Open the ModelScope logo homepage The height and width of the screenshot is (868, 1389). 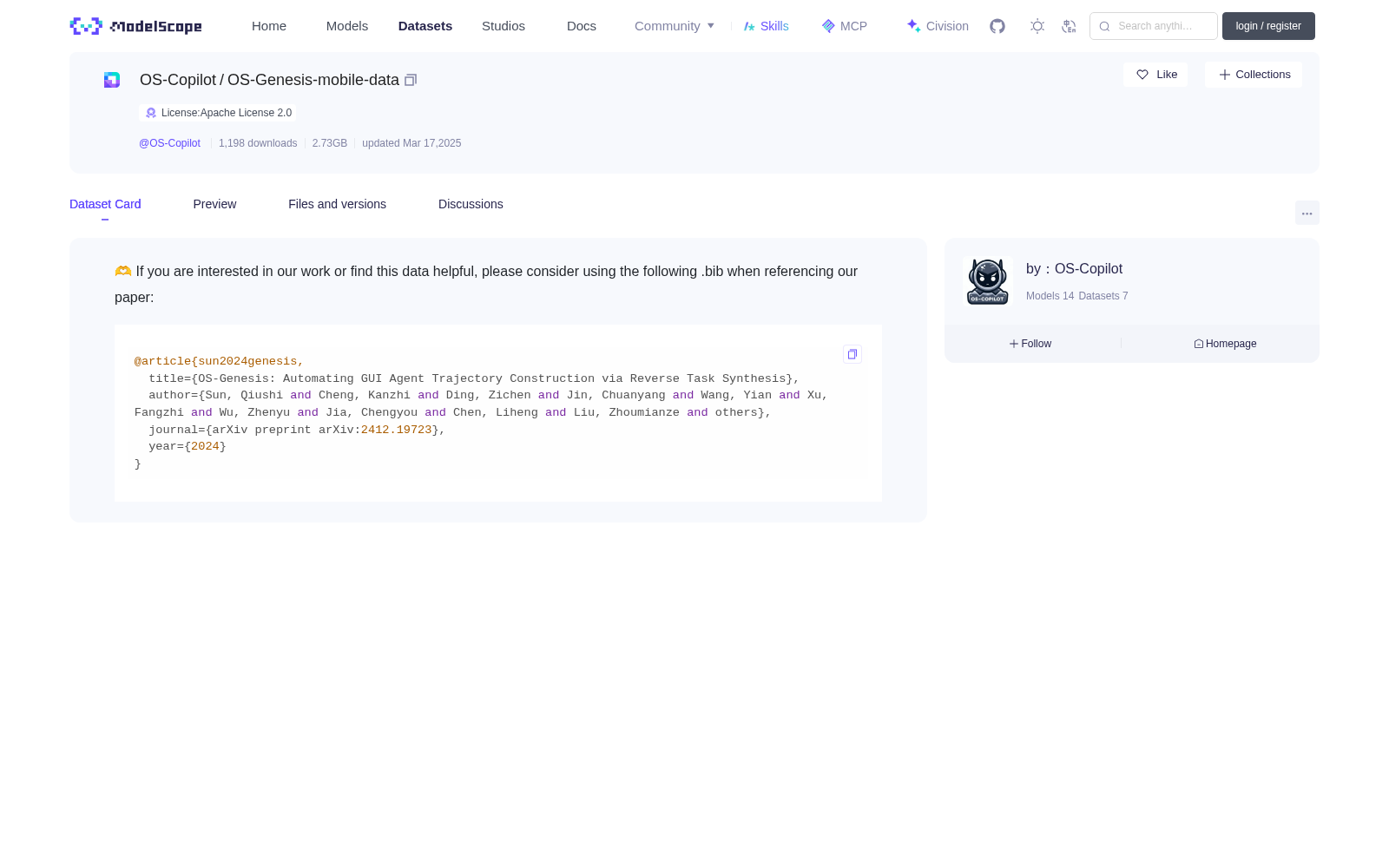(135, 26)
